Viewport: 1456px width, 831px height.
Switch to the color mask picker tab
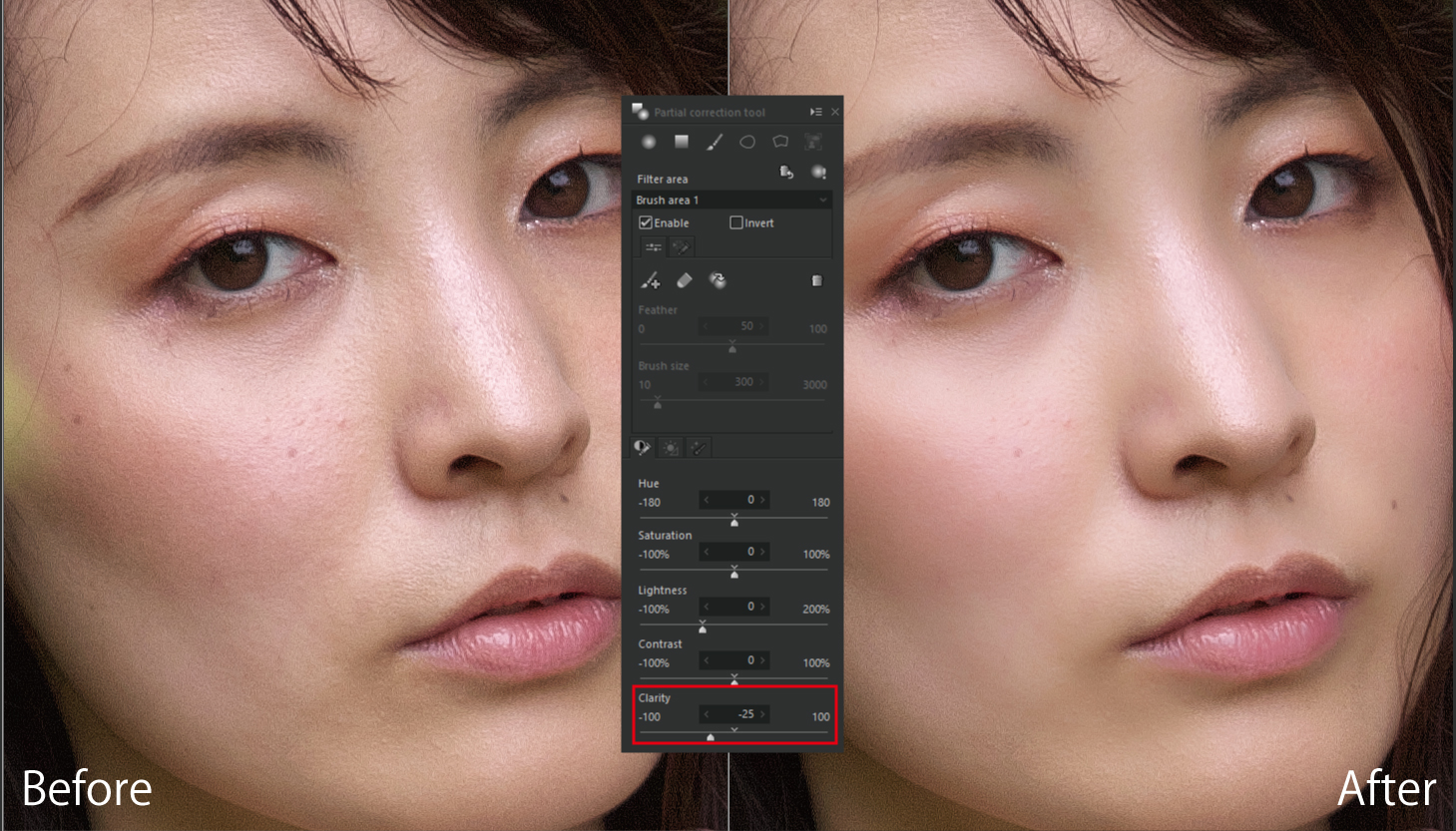click(x=682, y=246)
